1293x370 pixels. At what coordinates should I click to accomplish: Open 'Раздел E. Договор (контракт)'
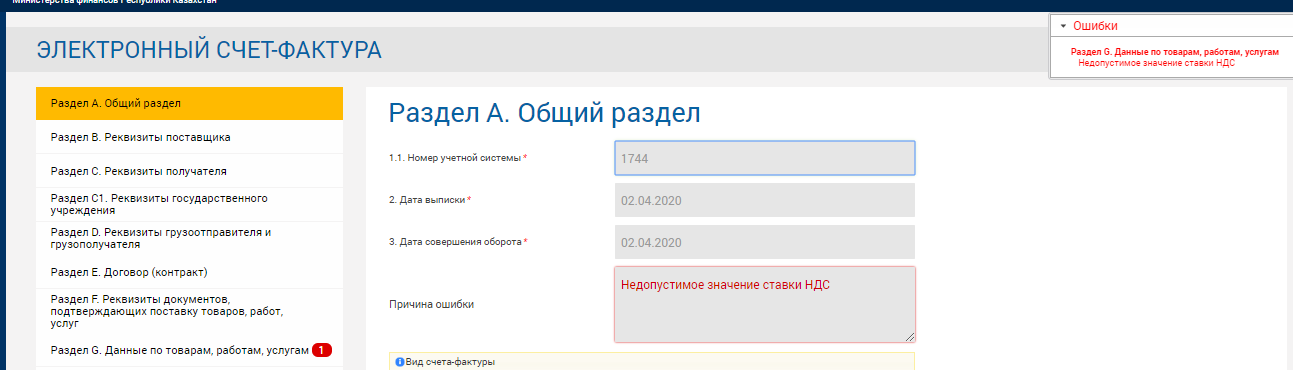point(189,272)
